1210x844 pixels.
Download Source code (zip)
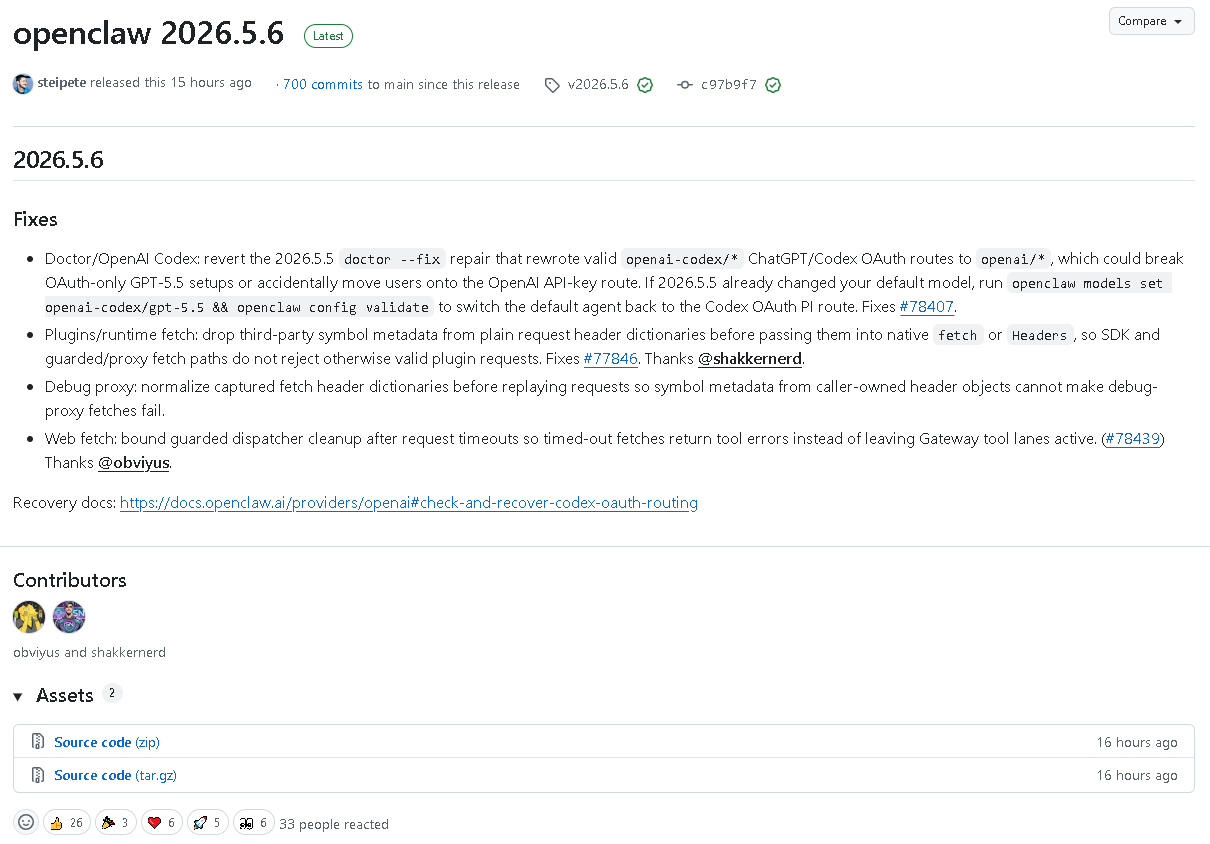point(107,742)
